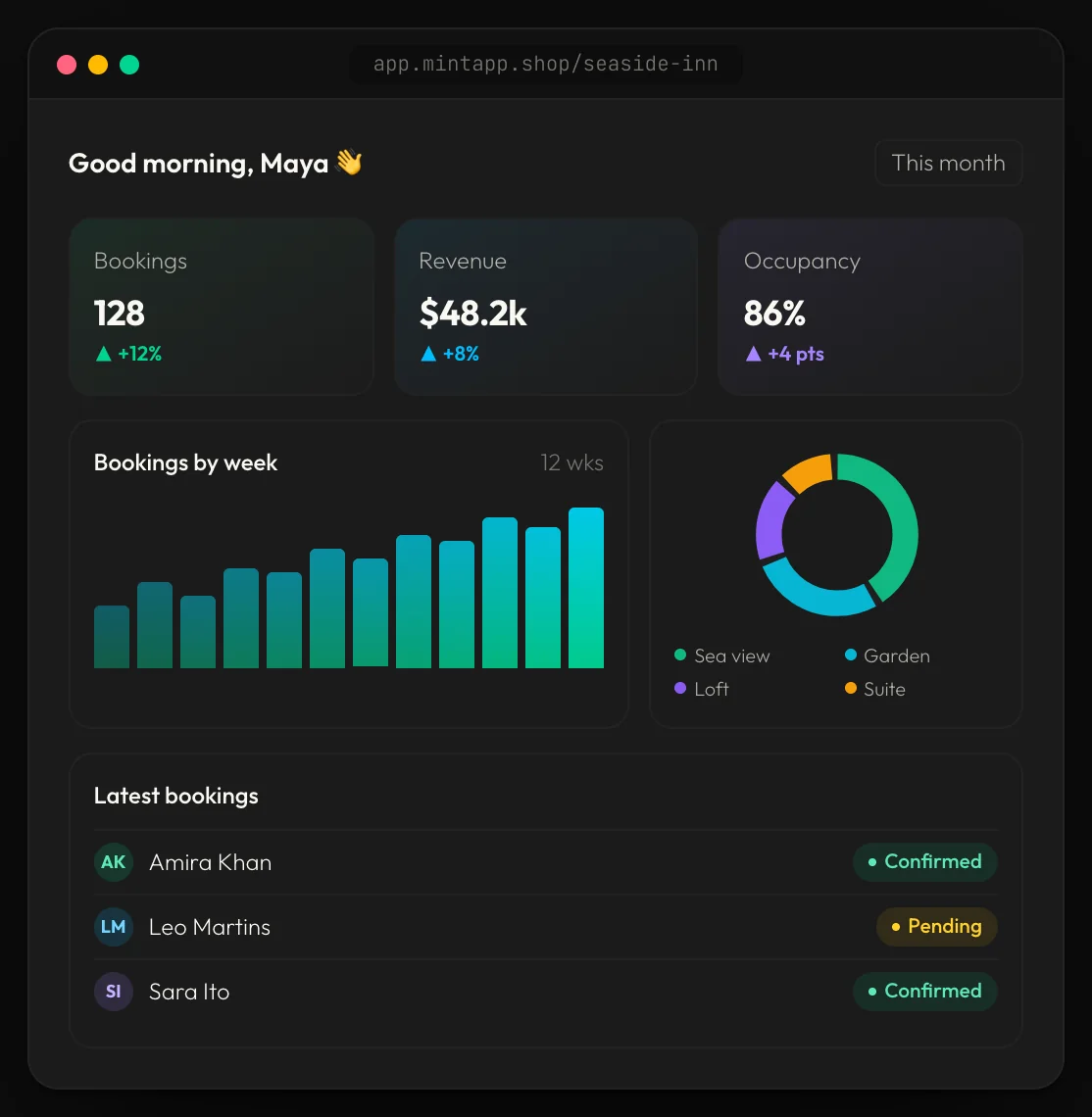
Task: Click the Bookings by week heading
Action: (185, 463)
